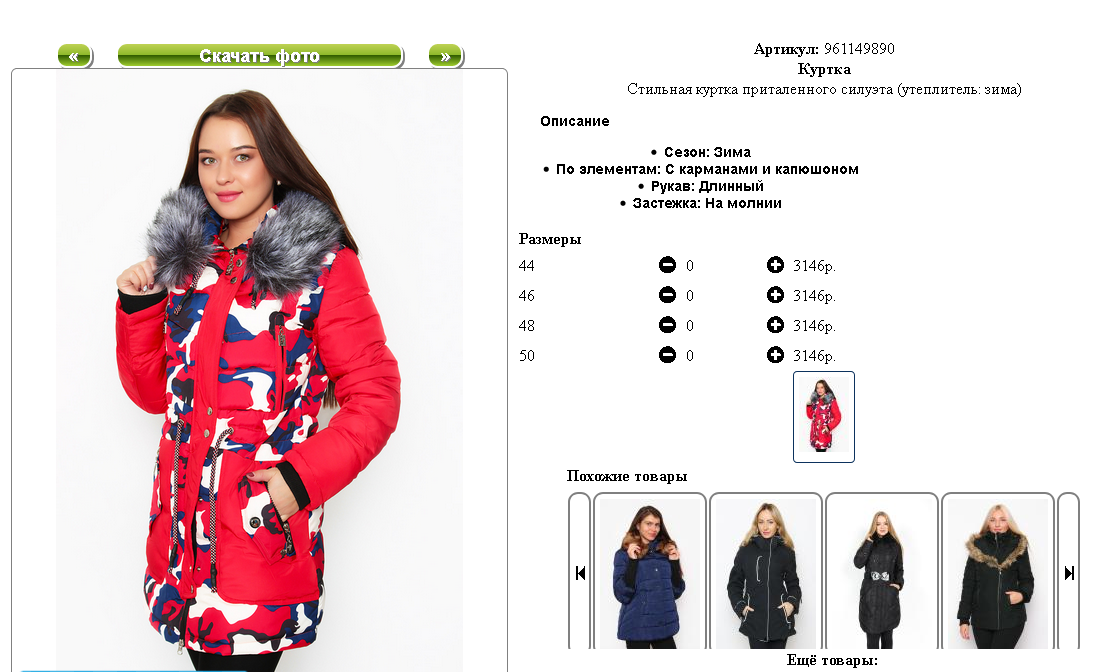Click the main product photo of red jacket
1101x672 pixels.
pos(259,371)
